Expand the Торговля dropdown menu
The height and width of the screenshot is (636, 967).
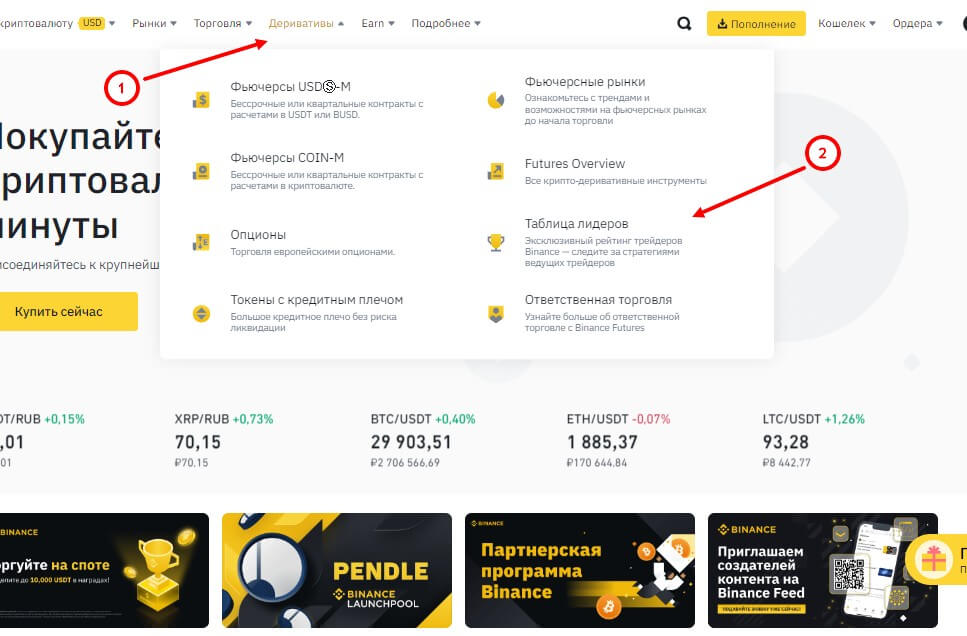[x=223, y=23]
